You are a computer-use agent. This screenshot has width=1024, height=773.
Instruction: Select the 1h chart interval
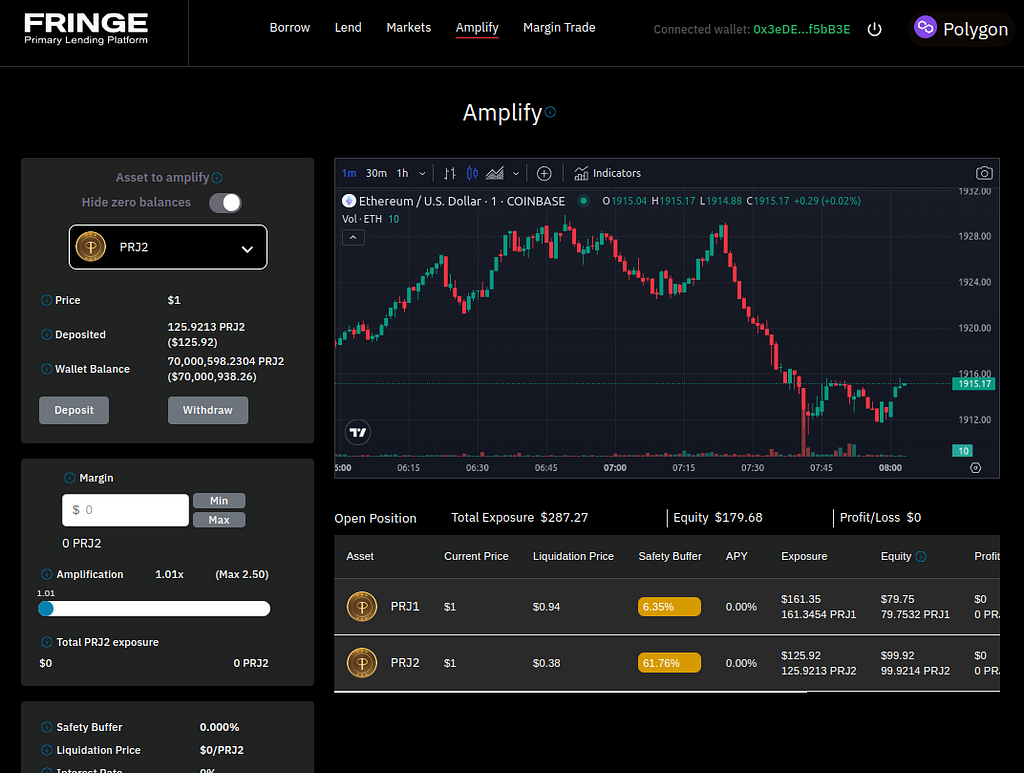[x=402, y=173]
